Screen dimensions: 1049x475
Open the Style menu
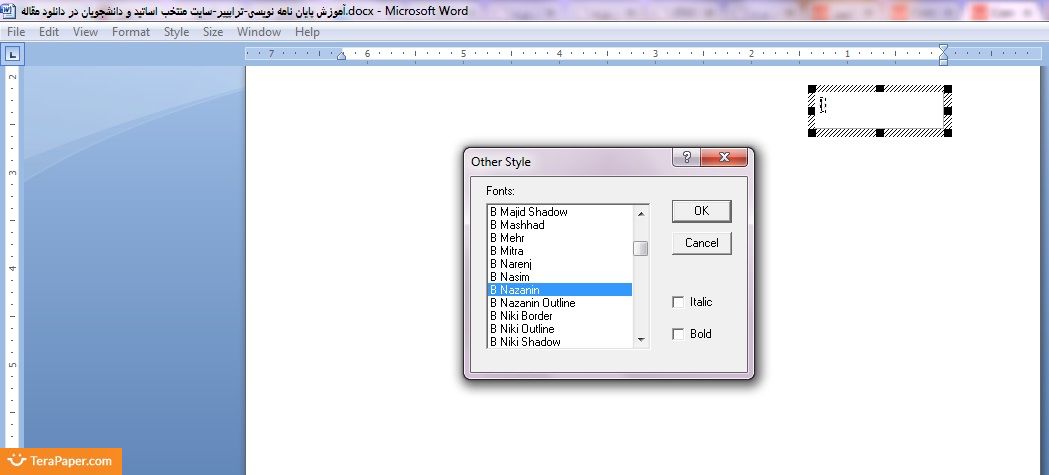tap(177, 31)
